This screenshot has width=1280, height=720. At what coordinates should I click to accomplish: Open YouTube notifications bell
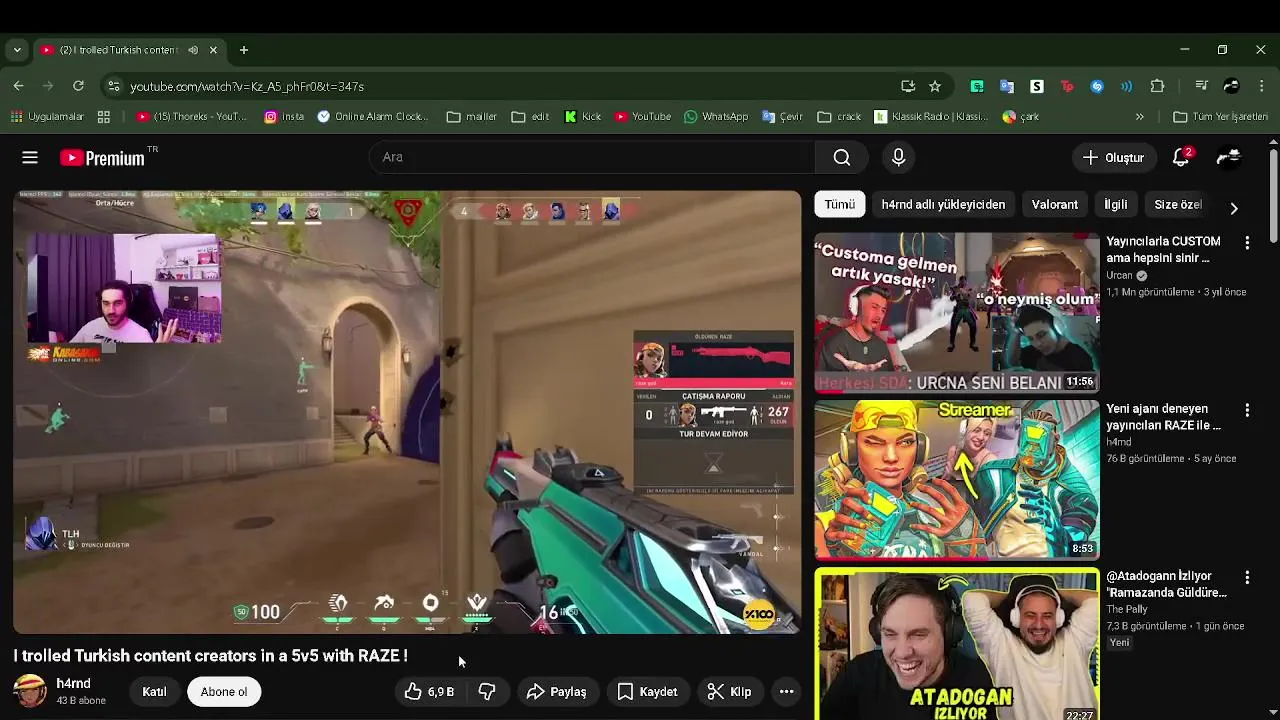coord(1181,157)
